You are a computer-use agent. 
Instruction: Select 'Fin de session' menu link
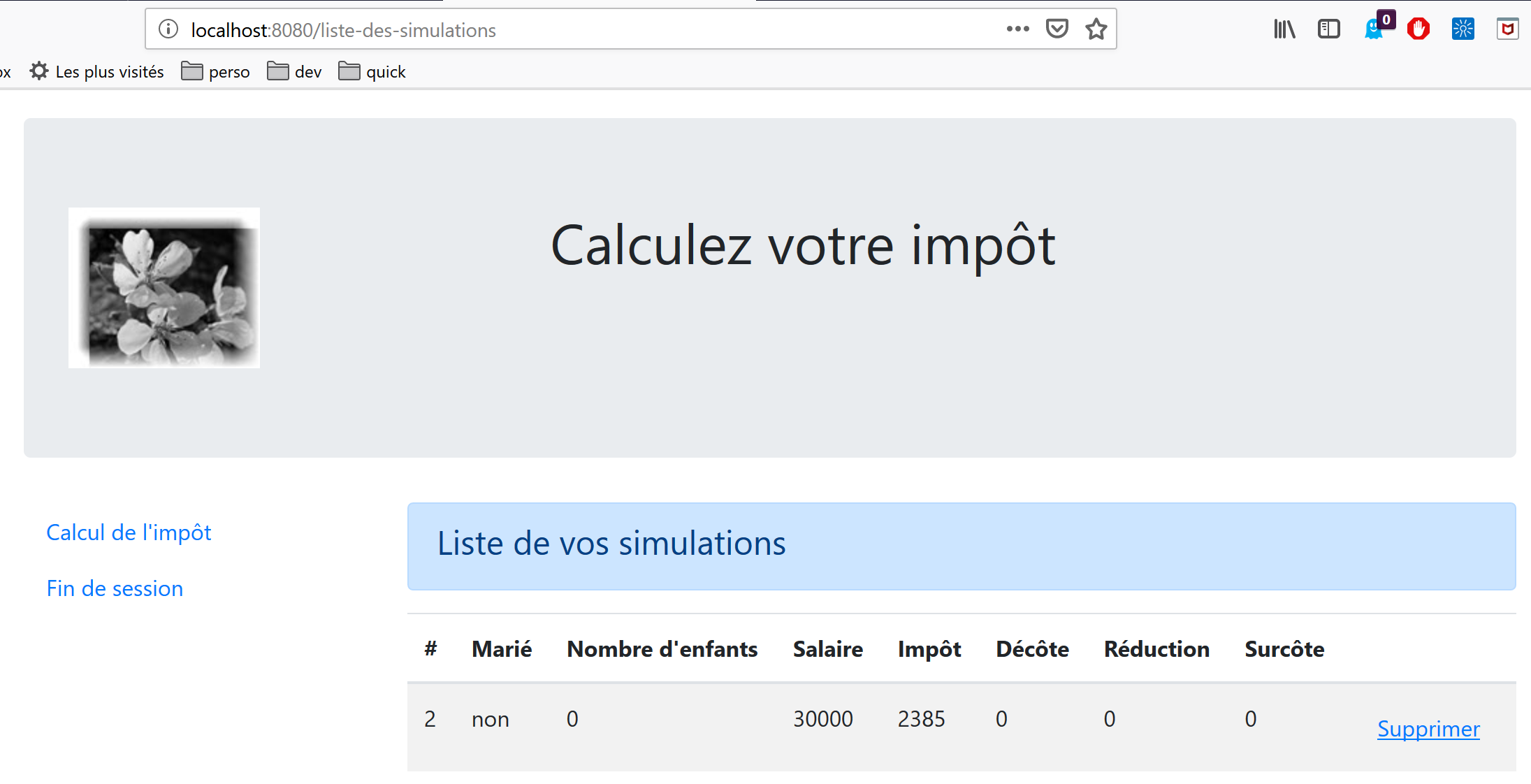point(115,588)
